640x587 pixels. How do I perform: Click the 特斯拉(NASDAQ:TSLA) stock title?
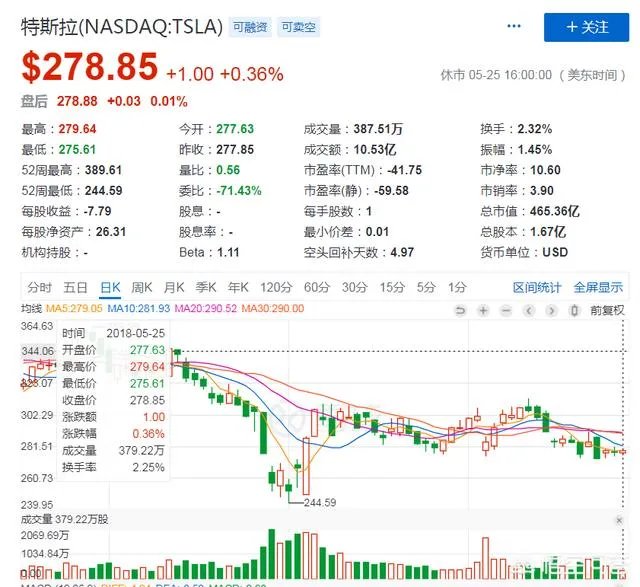[x=122, y=27]
